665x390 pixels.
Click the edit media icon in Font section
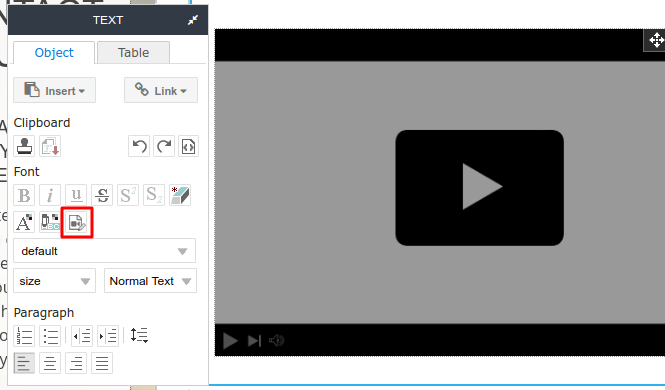pos(77,222)
